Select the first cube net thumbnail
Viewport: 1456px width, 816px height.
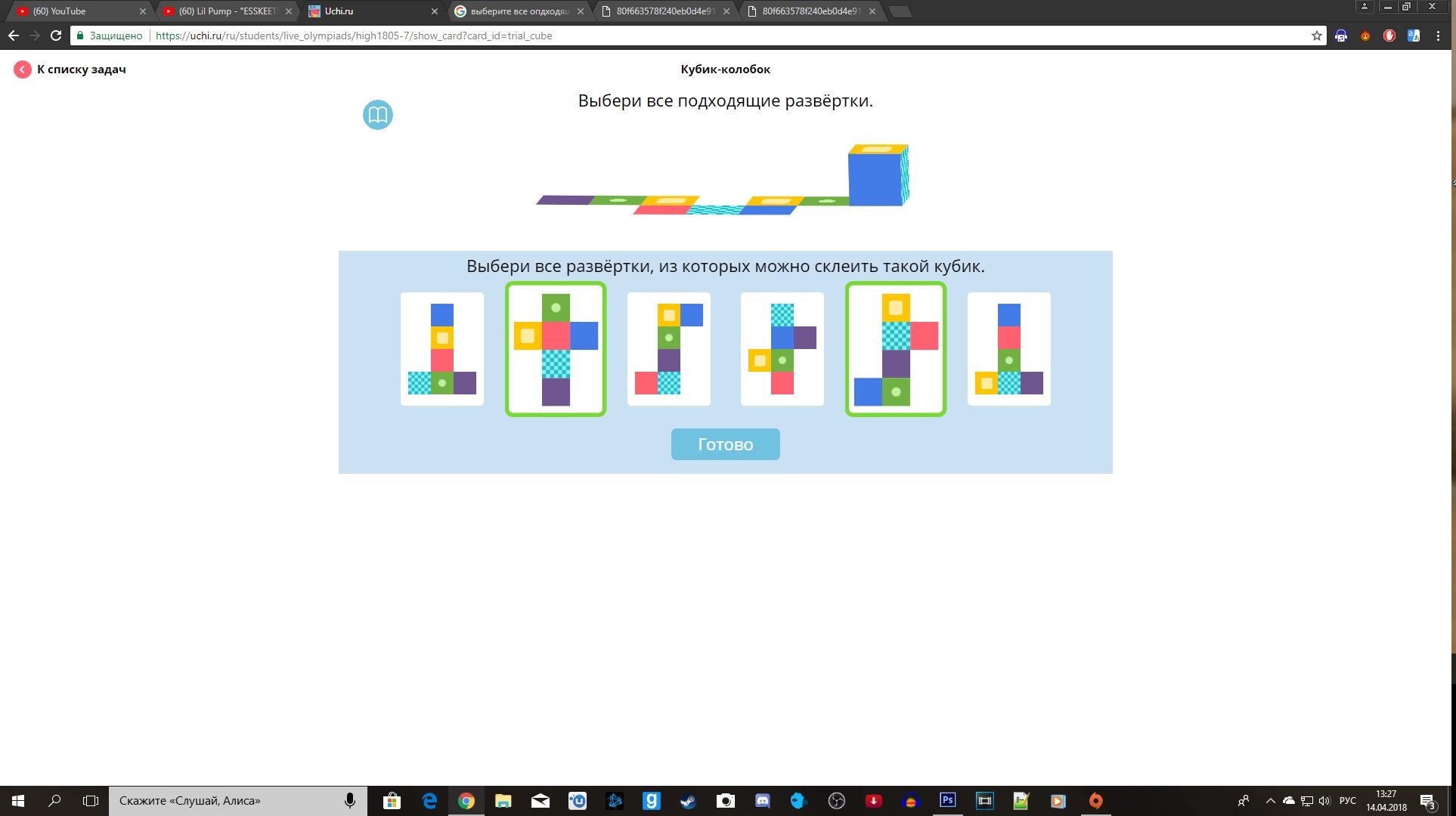tap(442, 349)
